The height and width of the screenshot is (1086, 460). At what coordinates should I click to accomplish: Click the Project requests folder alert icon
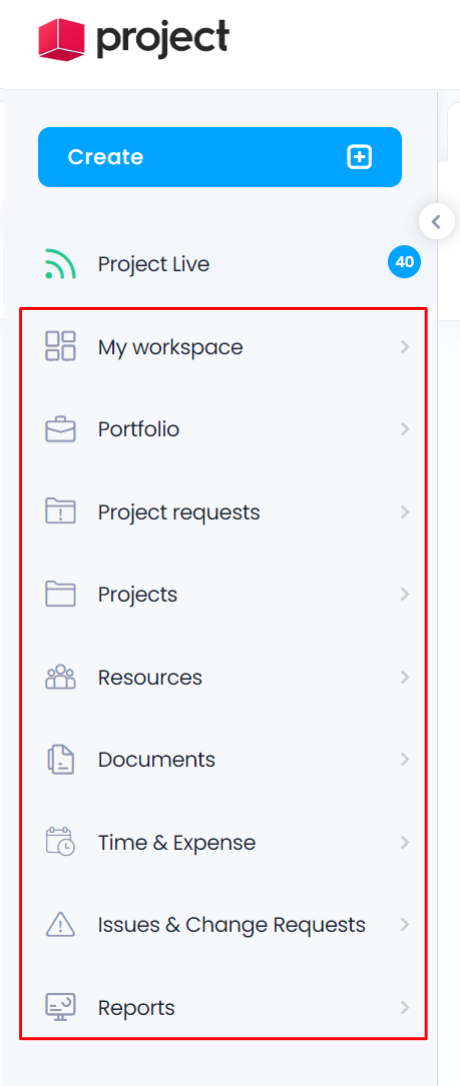pyautogui.click(x=60, y=512)
